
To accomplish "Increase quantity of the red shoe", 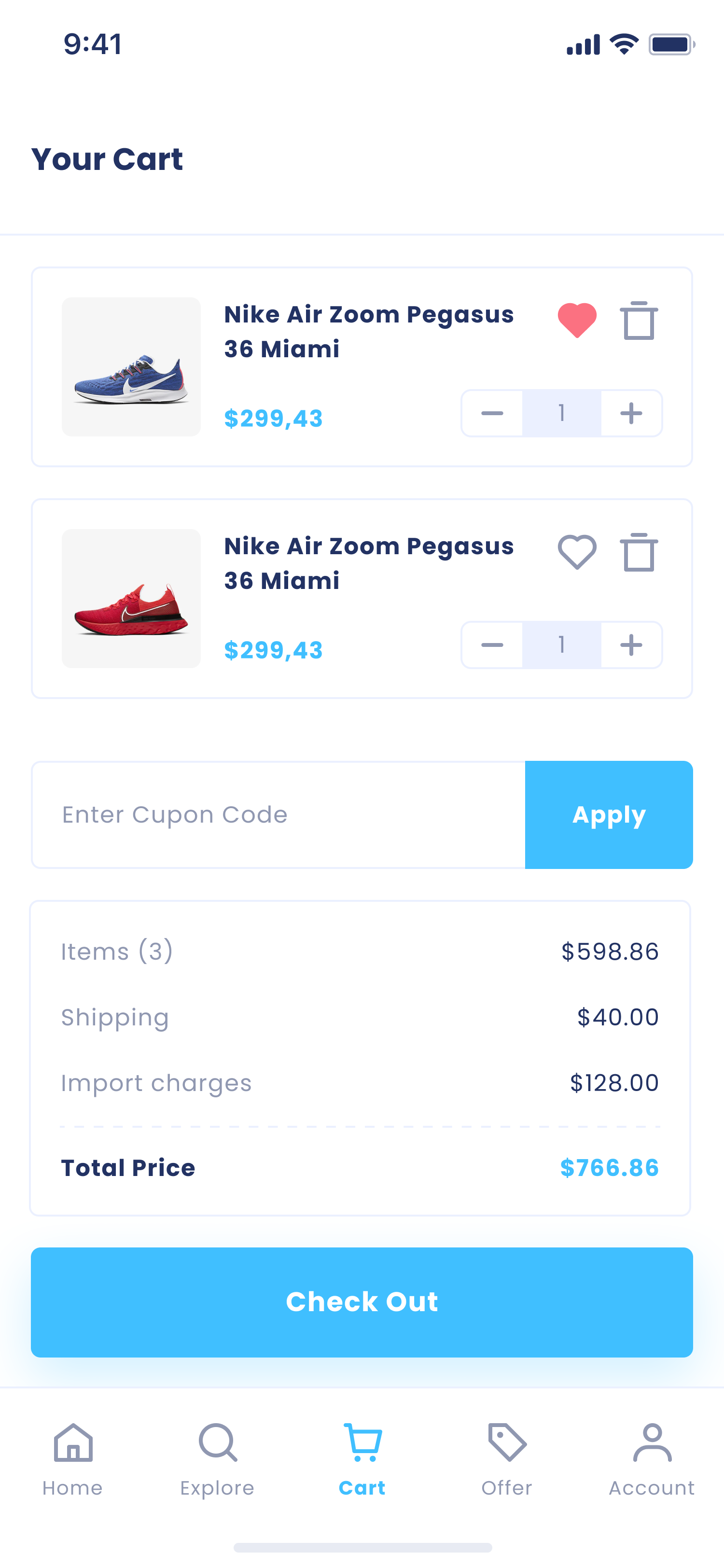I will pos(631,644).
